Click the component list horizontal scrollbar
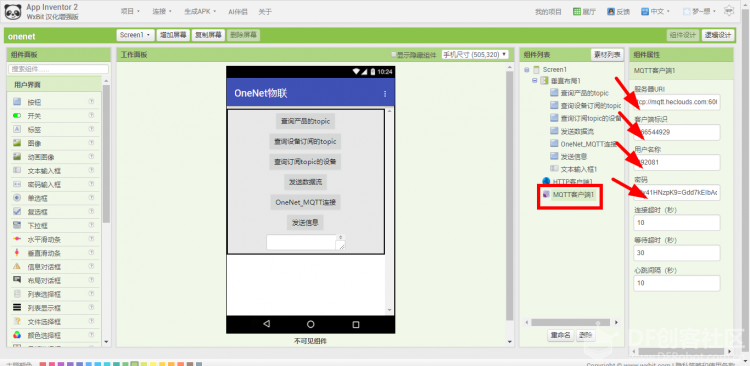Viewport: 750px width, 366px height. 570,322
